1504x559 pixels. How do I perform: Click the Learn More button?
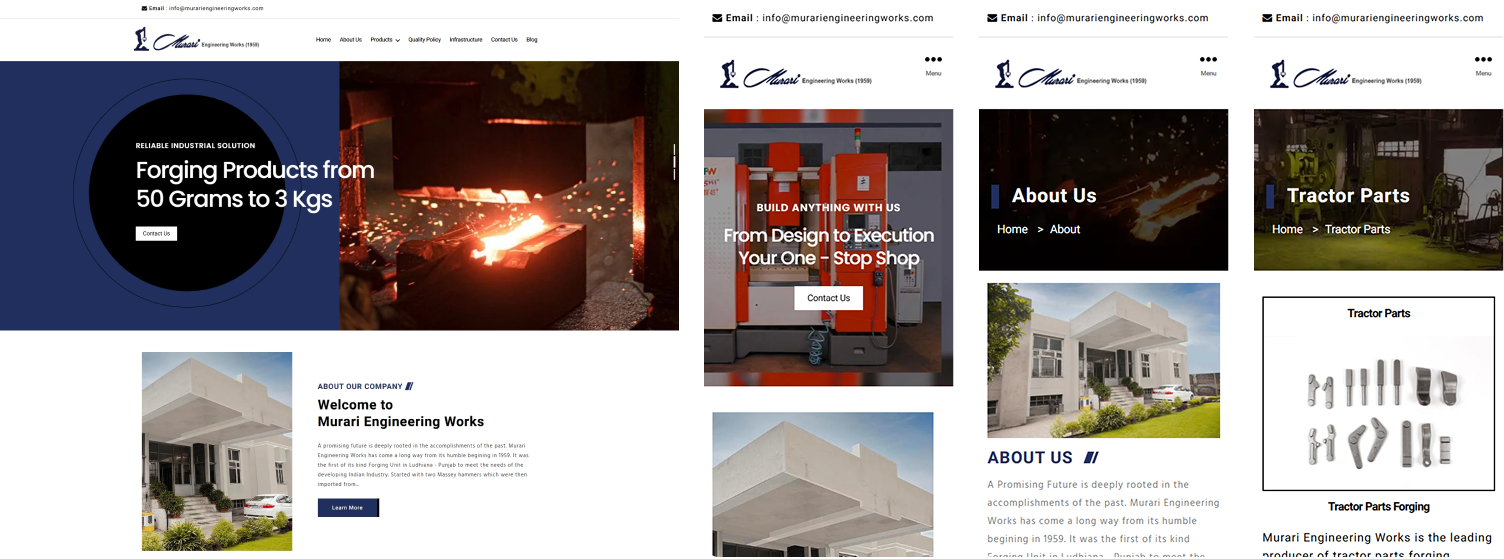point(348,508)
